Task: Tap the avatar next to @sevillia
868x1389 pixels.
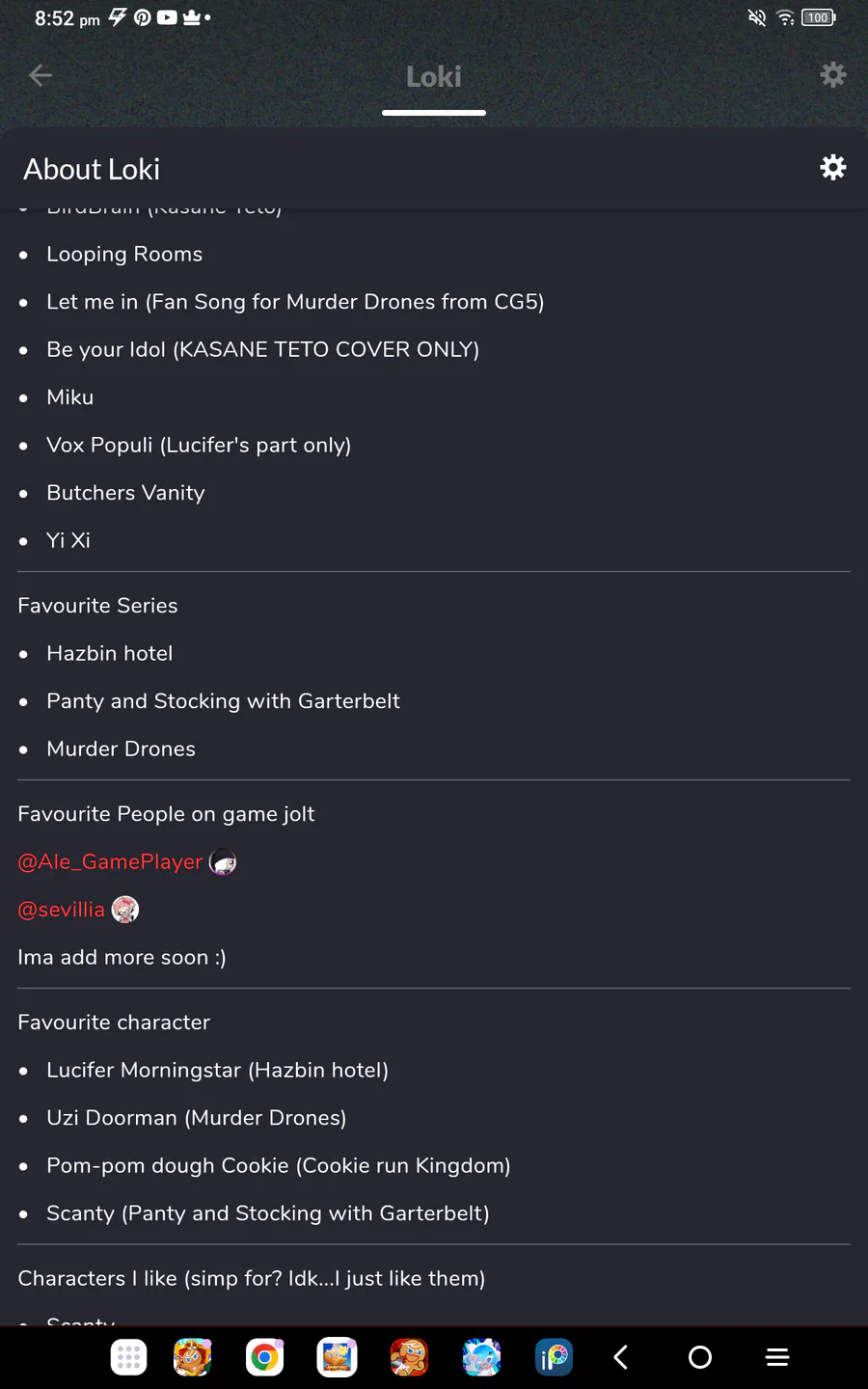Action: [x=125, y=910]
